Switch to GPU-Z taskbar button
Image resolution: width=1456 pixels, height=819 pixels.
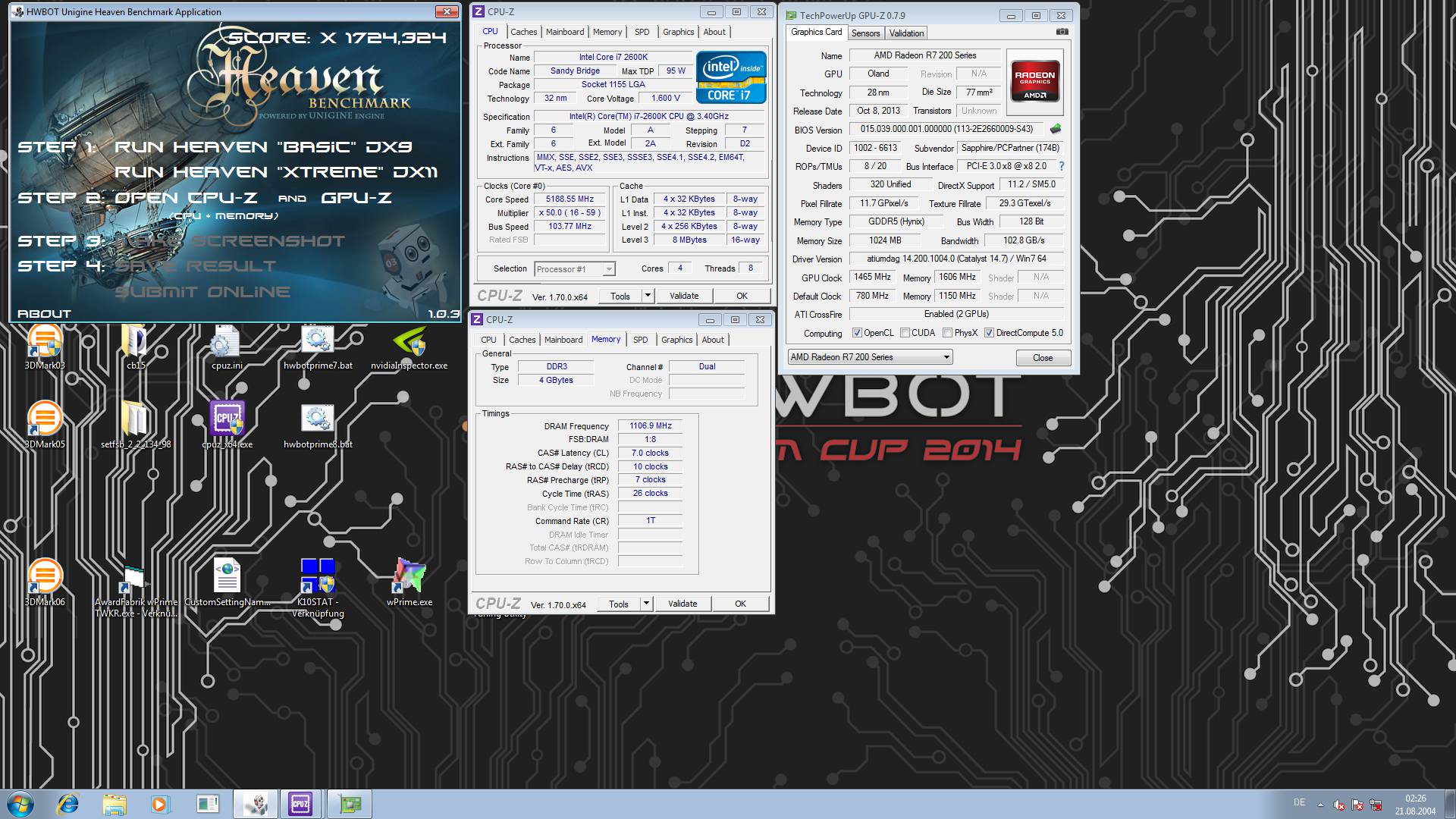tap(350, 804)
